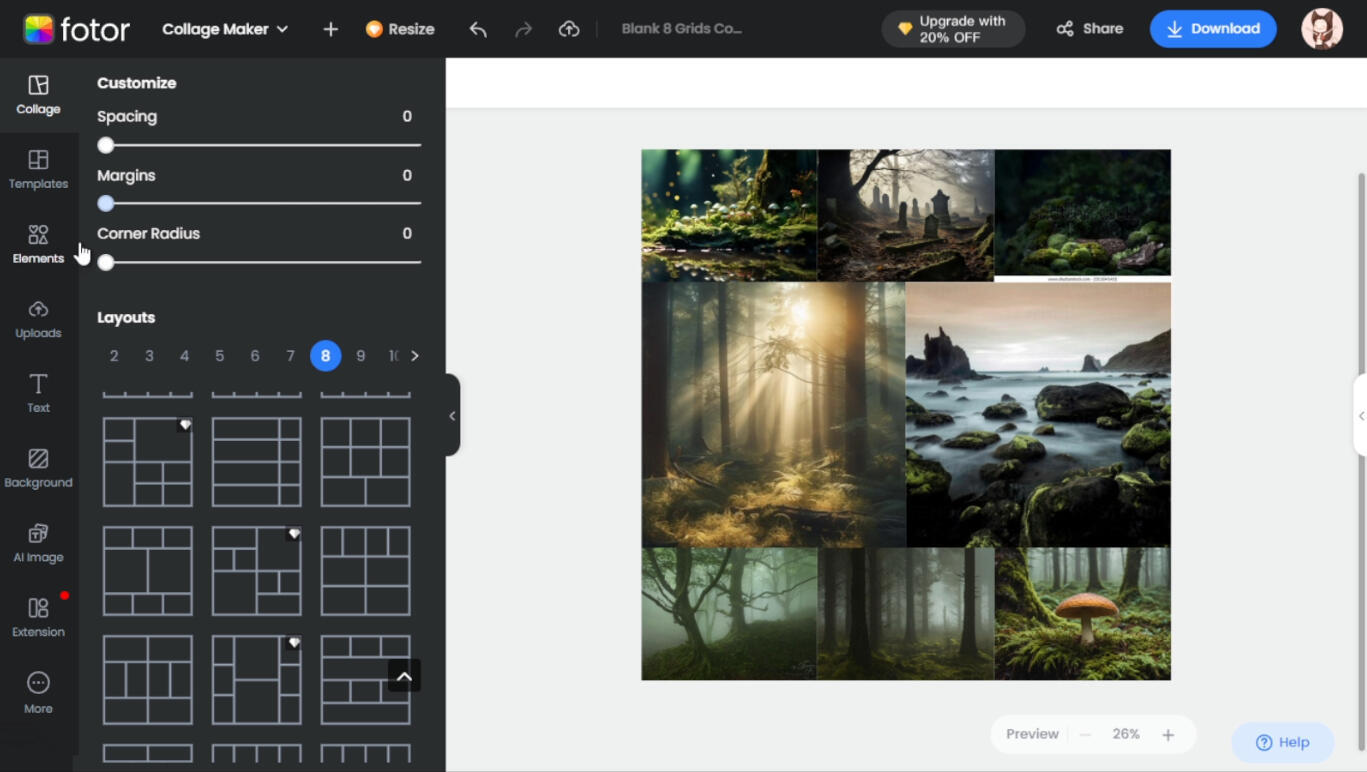Open the Background panel
Viewport: 1367px width, 772px height.
tap(38, 468)
